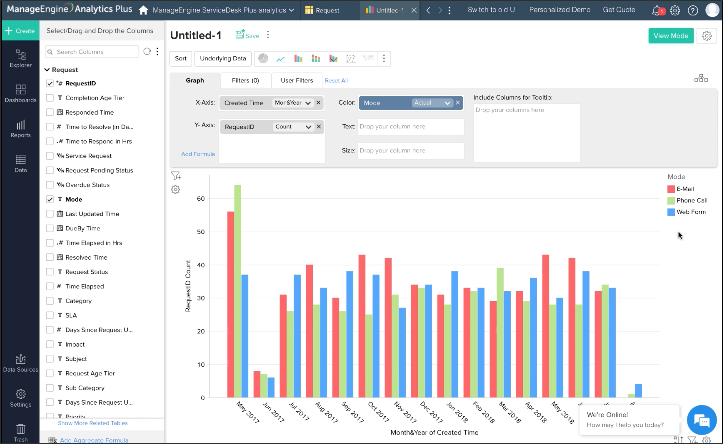The image size is (723, 444).
Task: Open Data Sources in the sidebar
Action: (20, 364)
